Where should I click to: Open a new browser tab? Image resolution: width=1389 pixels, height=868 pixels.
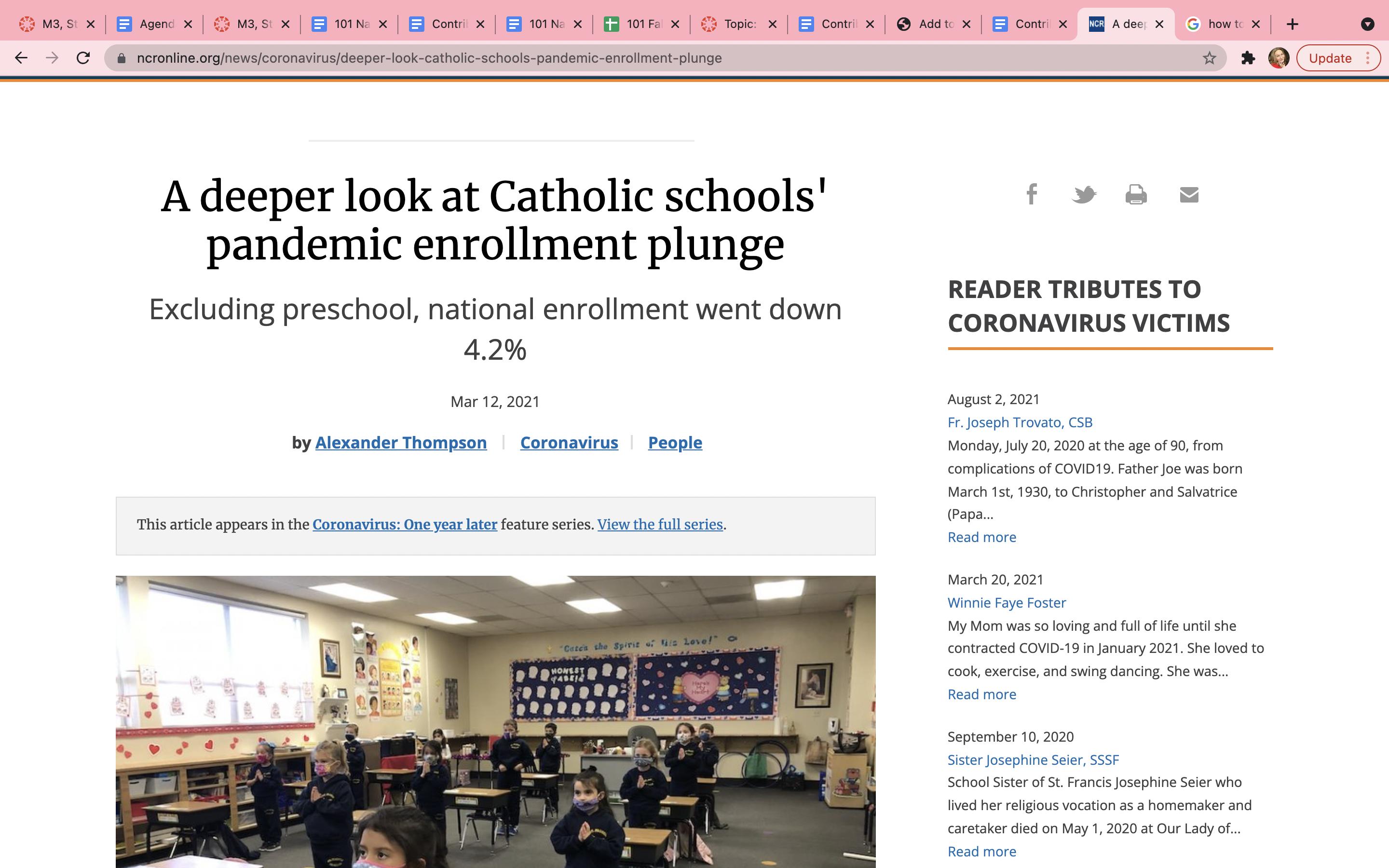point(1292,24)
